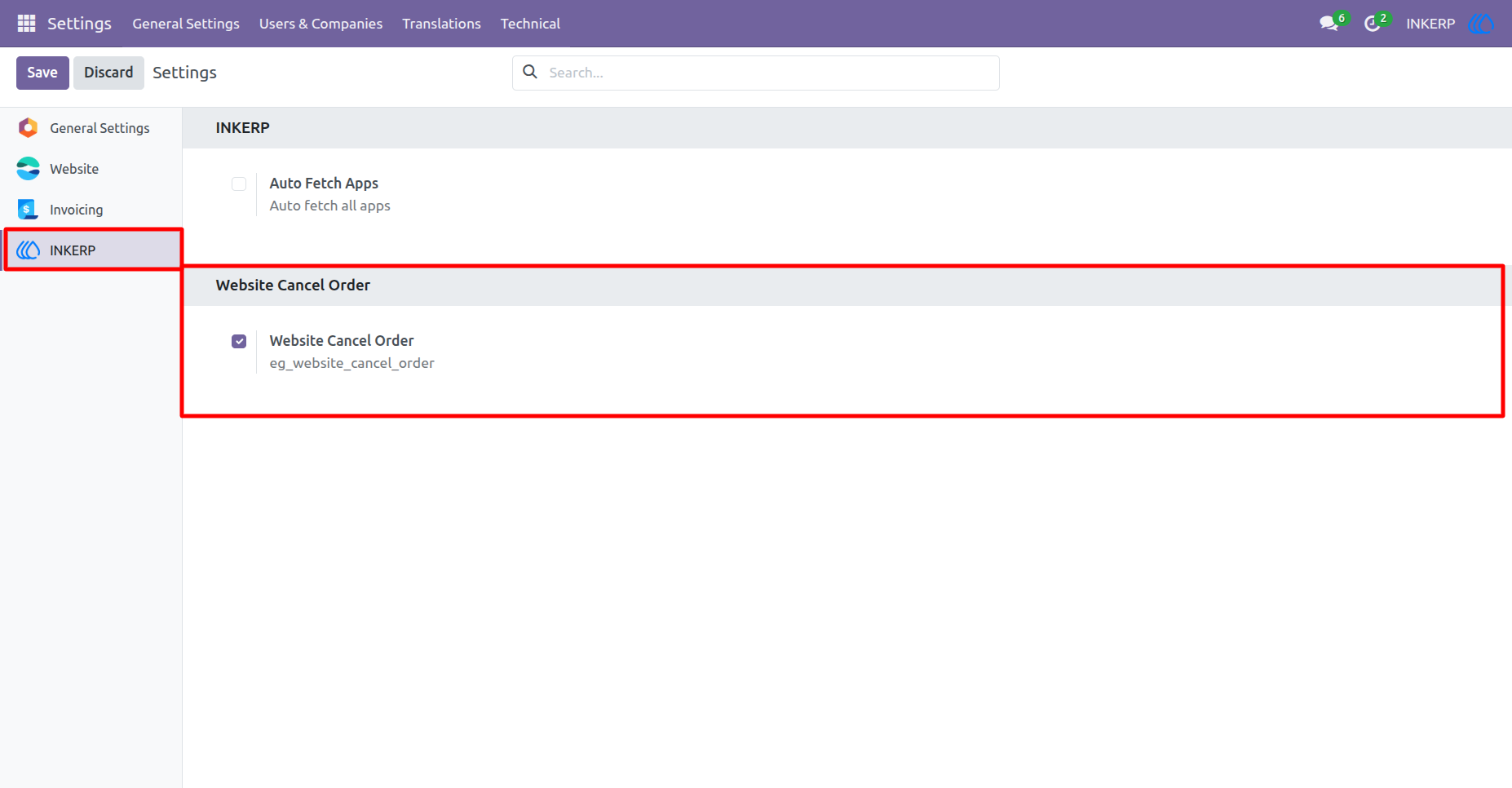The image size is (1512, 788).
Task: Click the INKERP user avatar logo
Action: click(1481, 24)
